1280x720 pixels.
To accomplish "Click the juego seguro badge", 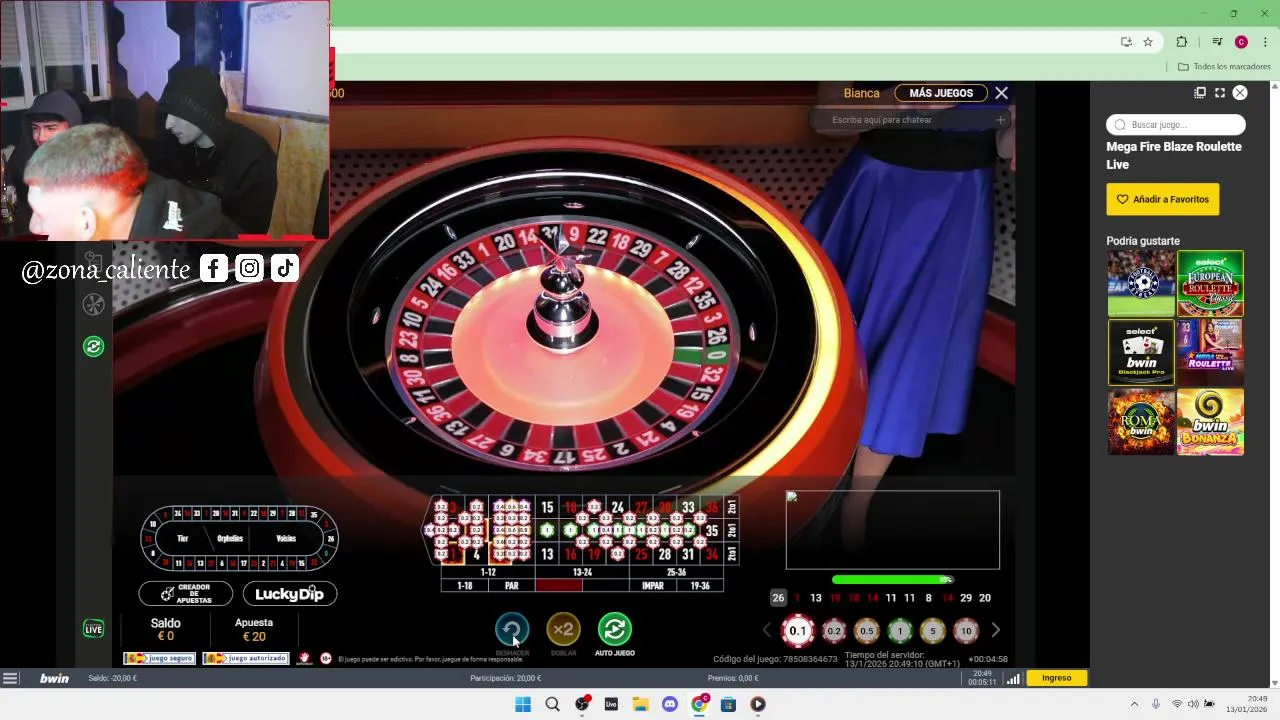I will [159, 658].
